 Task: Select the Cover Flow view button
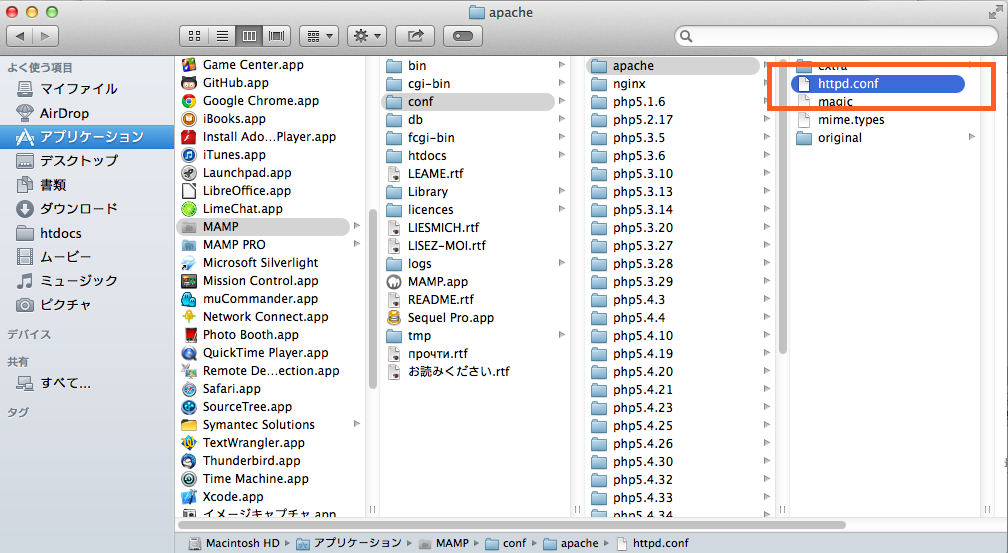coord(276,36)
